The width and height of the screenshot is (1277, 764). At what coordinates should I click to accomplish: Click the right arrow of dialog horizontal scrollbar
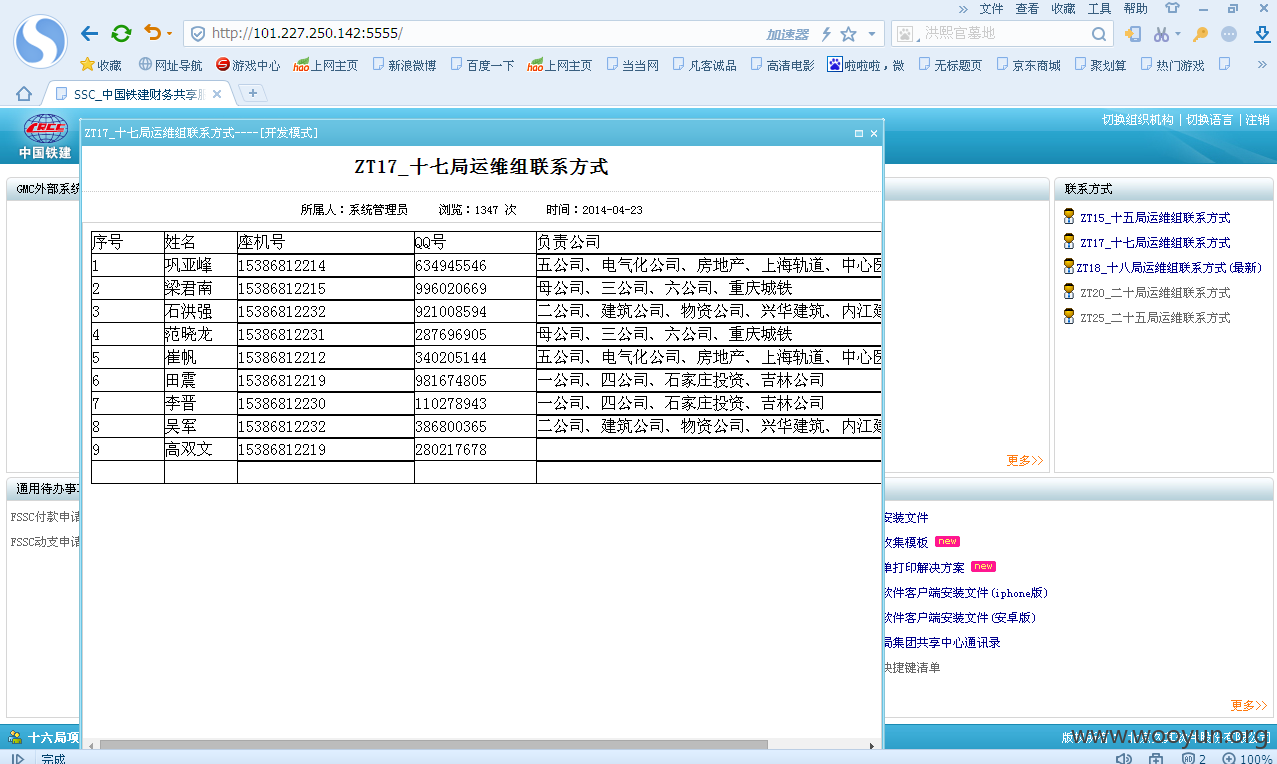pos(872,745)
